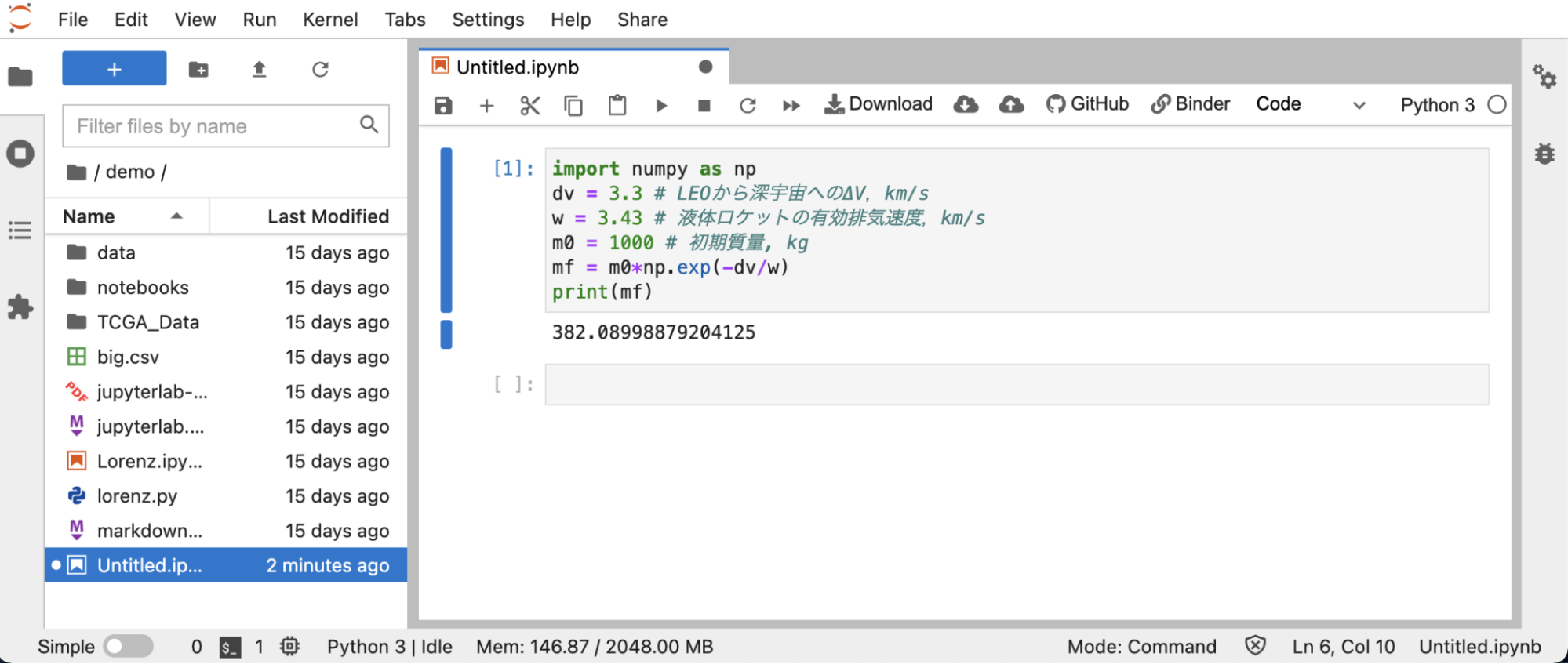Viewport: 1568px width, 664px height.
Task: Open the debugger bug icon
Action: pos(1544,154)
